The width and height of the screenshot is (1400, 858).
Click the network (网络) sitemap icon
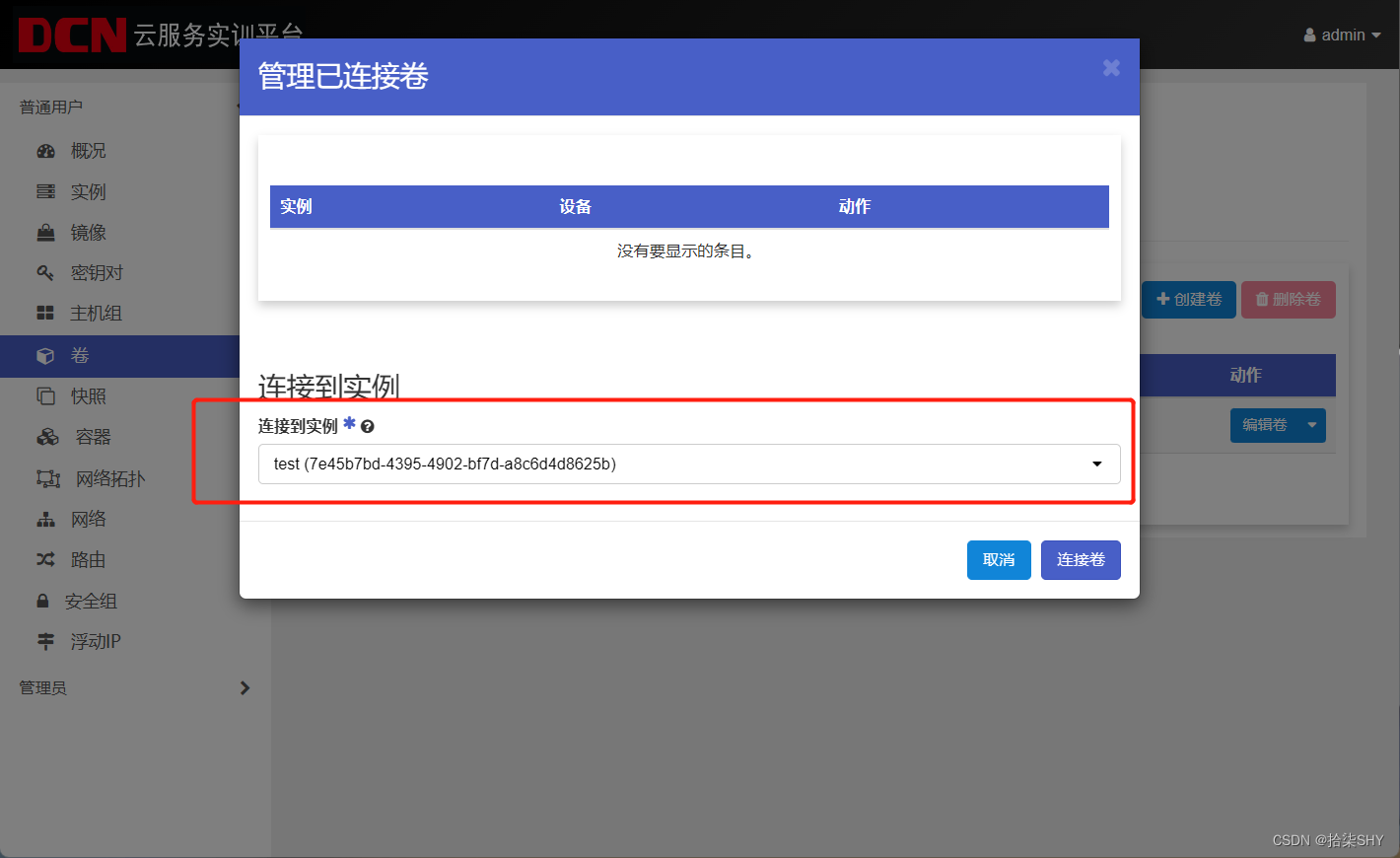45,519
